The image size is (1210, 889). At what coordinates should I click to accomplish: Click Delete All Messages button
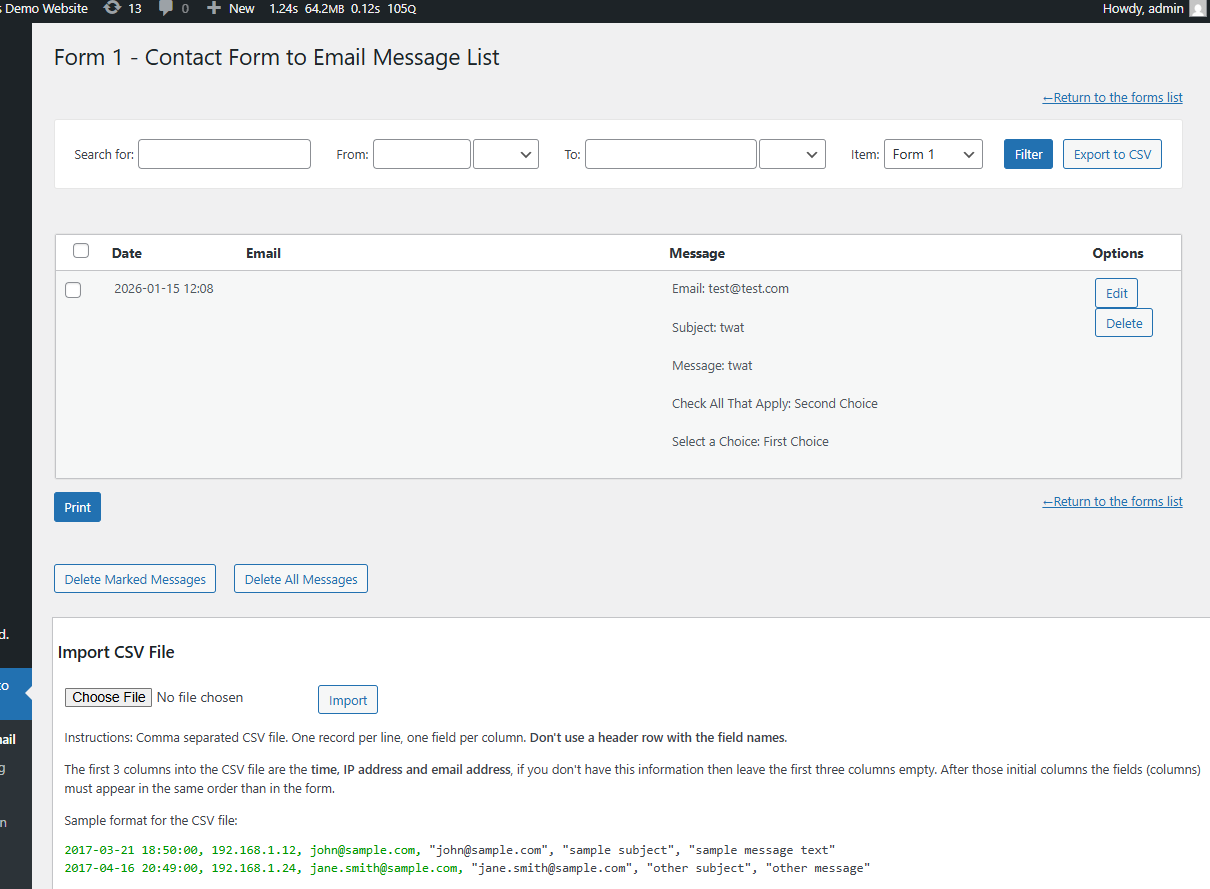tap(301, 579)
